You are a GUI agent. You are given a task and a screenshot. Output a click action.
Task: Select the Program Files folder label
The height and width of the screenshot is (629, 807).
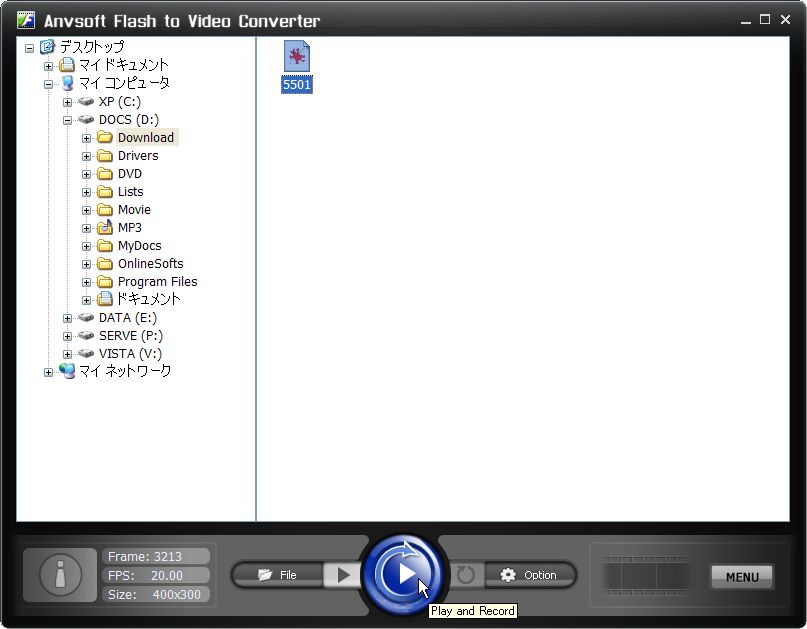coord(157,282)
